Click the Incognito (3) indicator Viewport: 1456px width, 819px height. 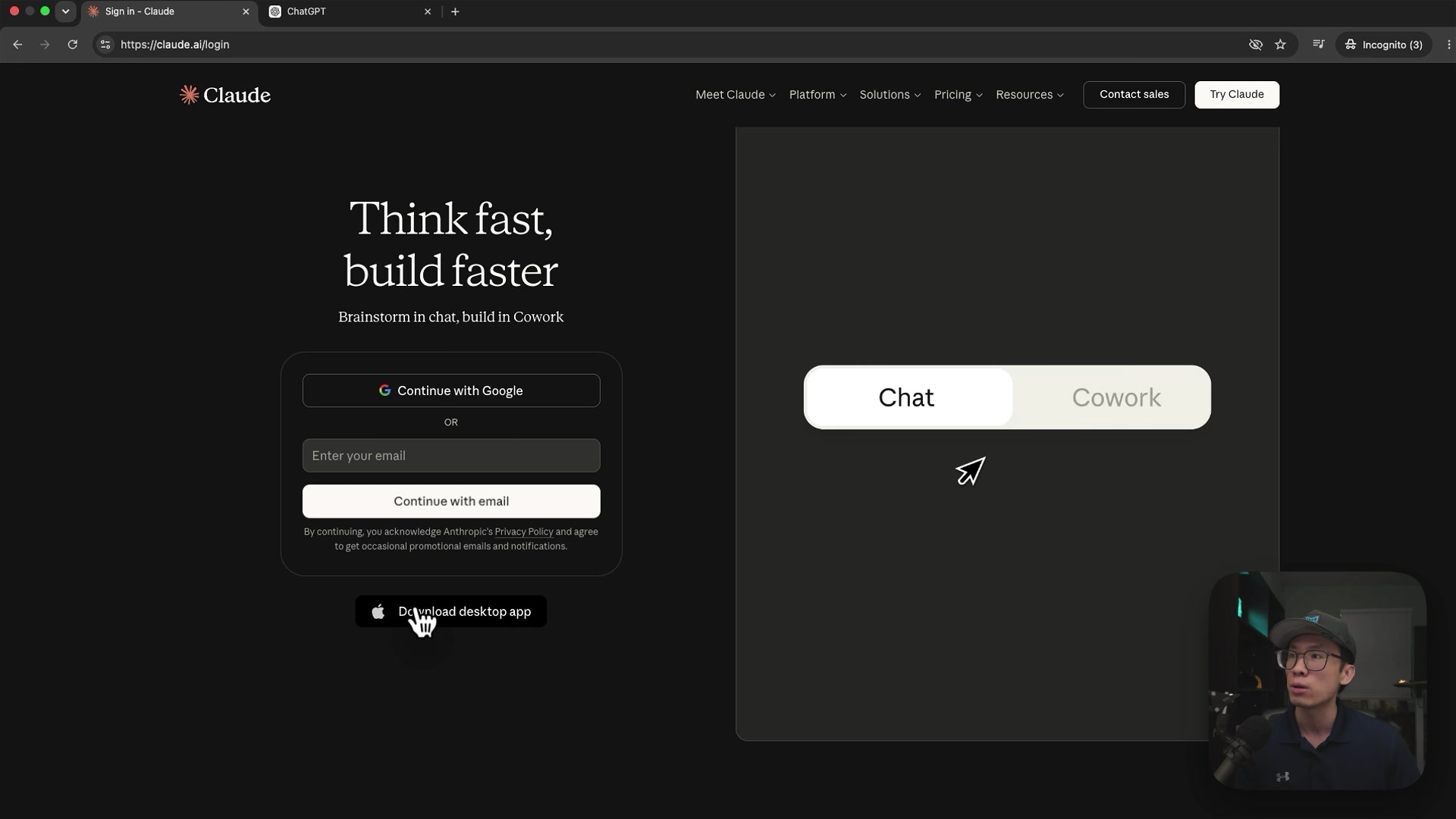(x=1384, y=45)
